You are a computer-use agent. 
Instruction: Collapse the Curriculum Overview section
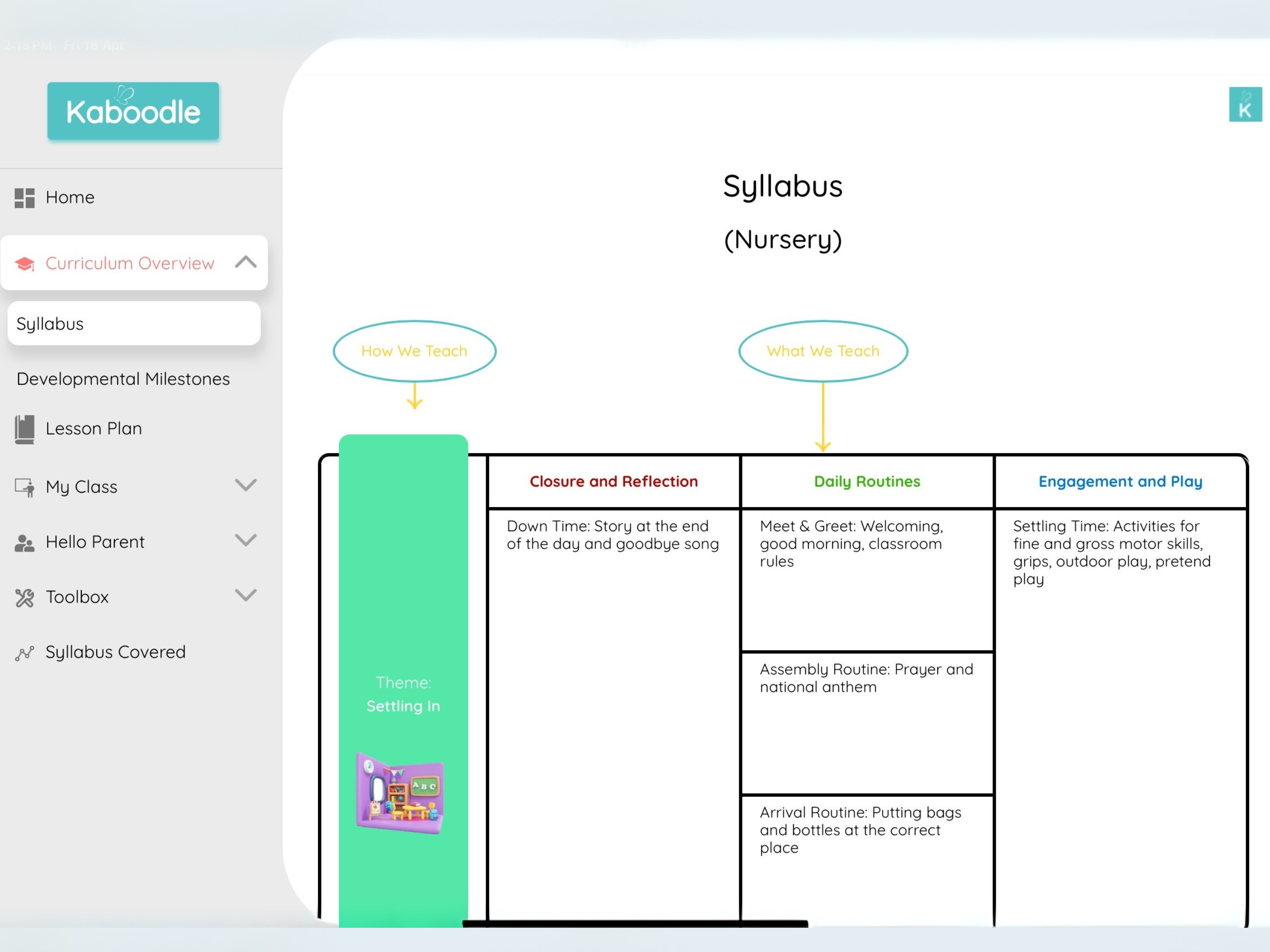point(246,262)
